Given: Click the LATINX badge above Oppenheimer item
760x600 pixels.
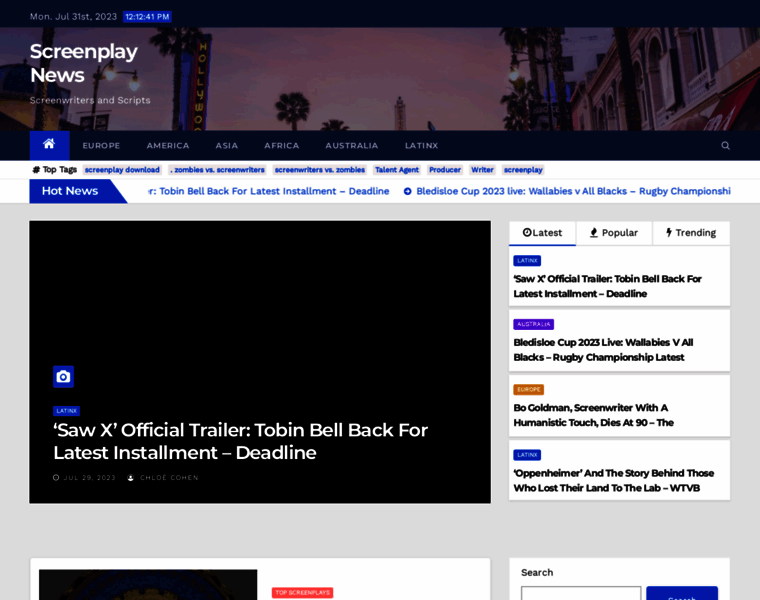Looking at the screenshot, I should (x=527, y=455).
